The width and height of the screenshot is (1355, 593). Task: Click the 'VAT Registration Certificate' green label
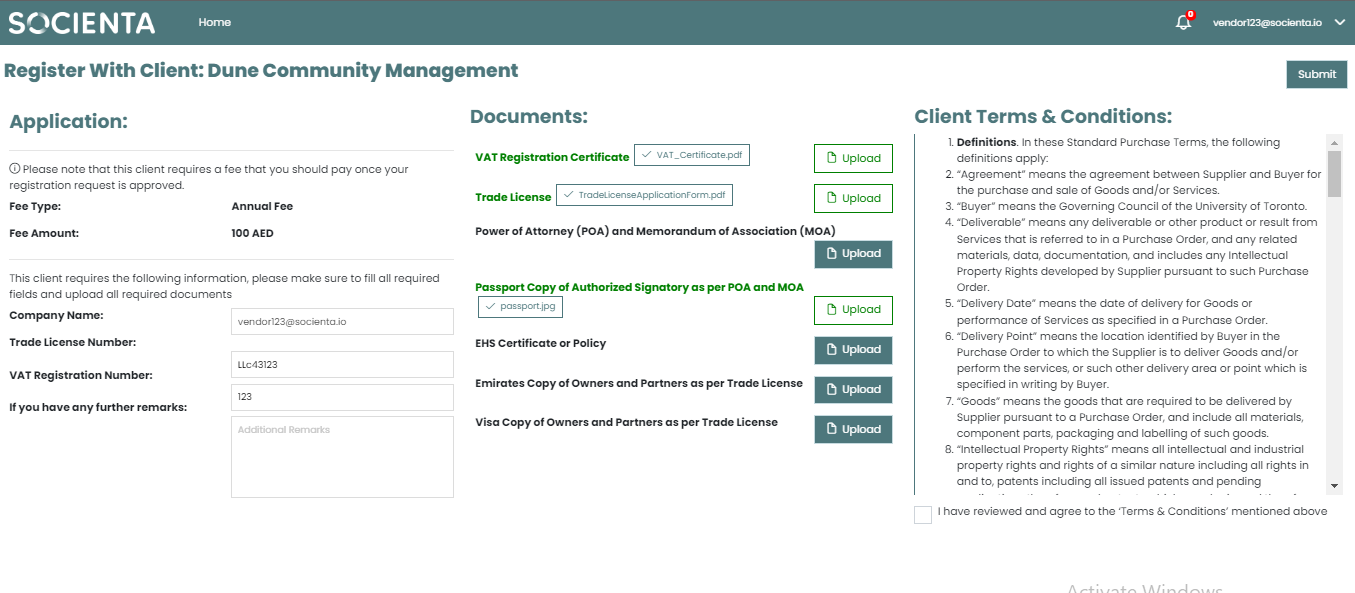pyautogui.click(x=552, y=157)
